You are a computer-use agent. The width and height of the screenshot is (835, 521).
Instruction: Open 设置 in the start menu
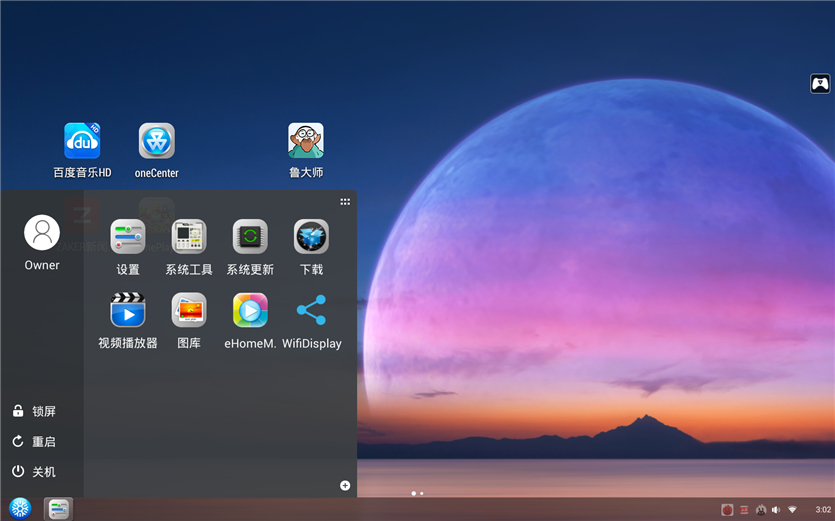pos(128,237)
